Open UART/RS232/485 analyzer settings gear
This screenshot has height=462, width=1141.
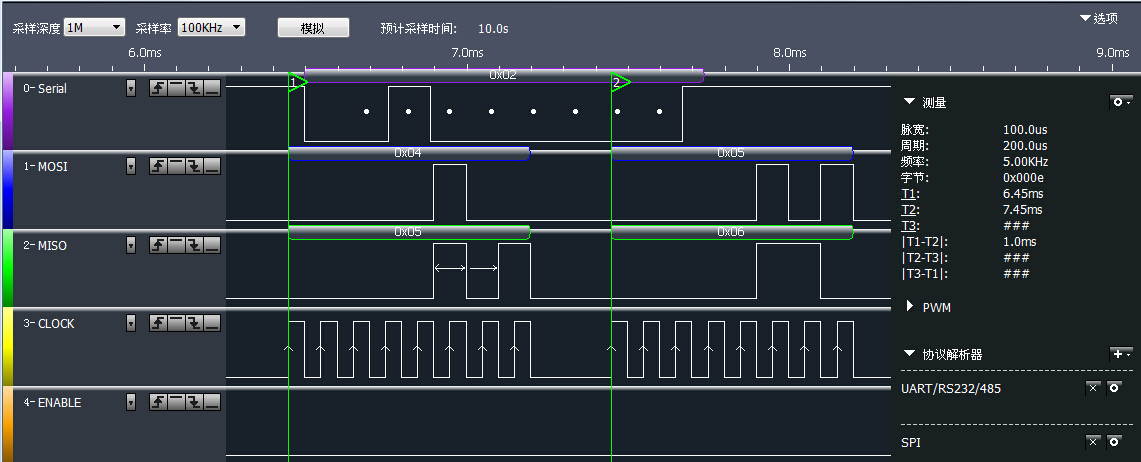pyautogui.click(x=1114, y=388)
